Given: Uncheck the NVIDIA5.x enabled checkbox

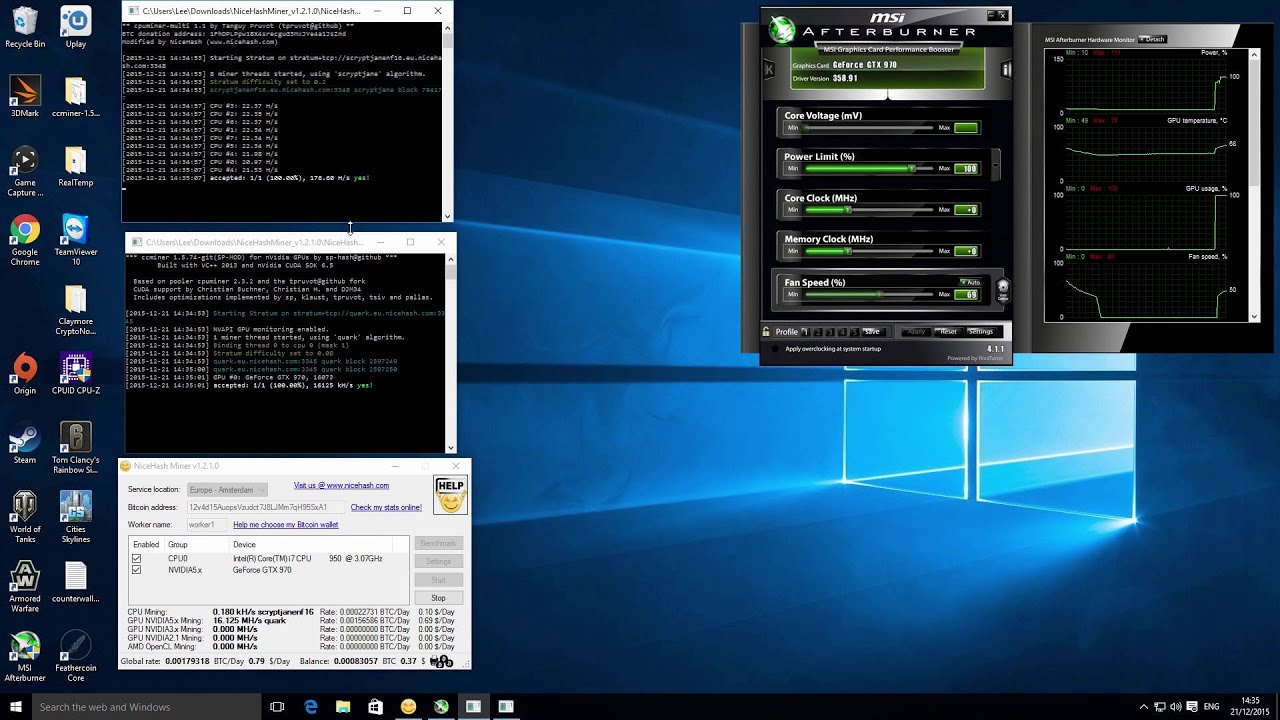Looking at the screenshot, I should (x=136, y=570).
